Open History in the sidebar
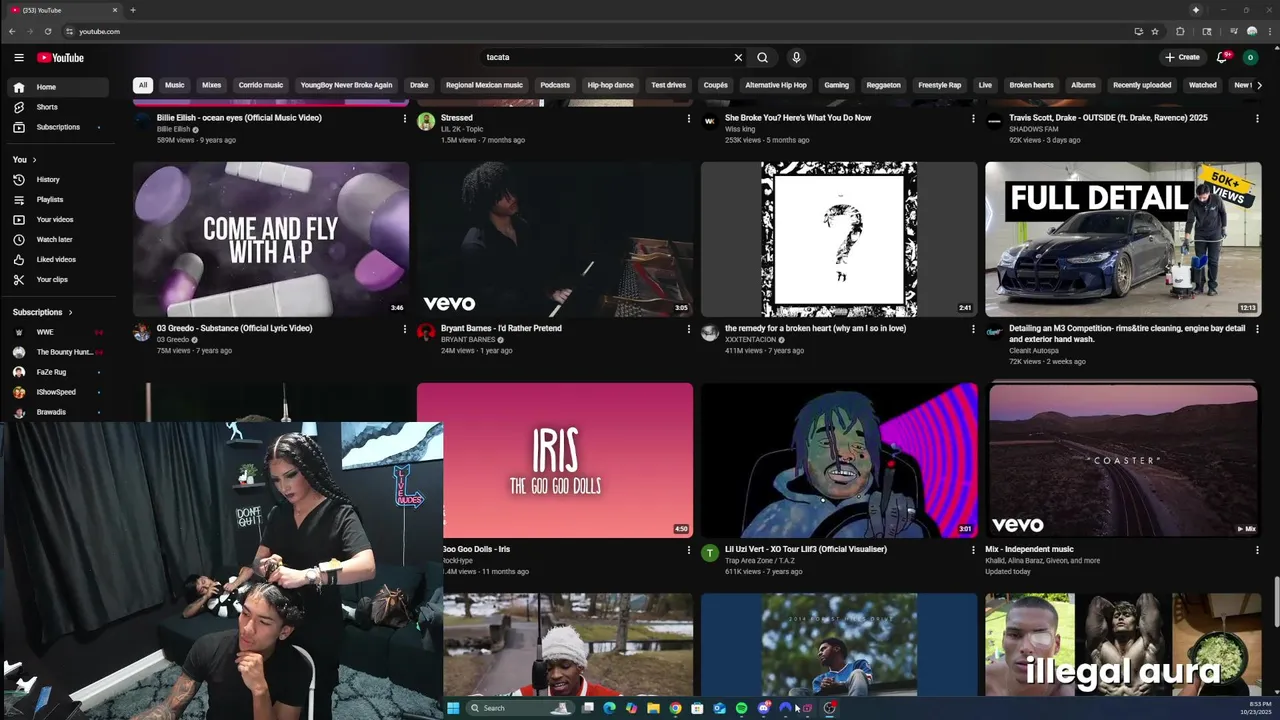 pos(60,179)
